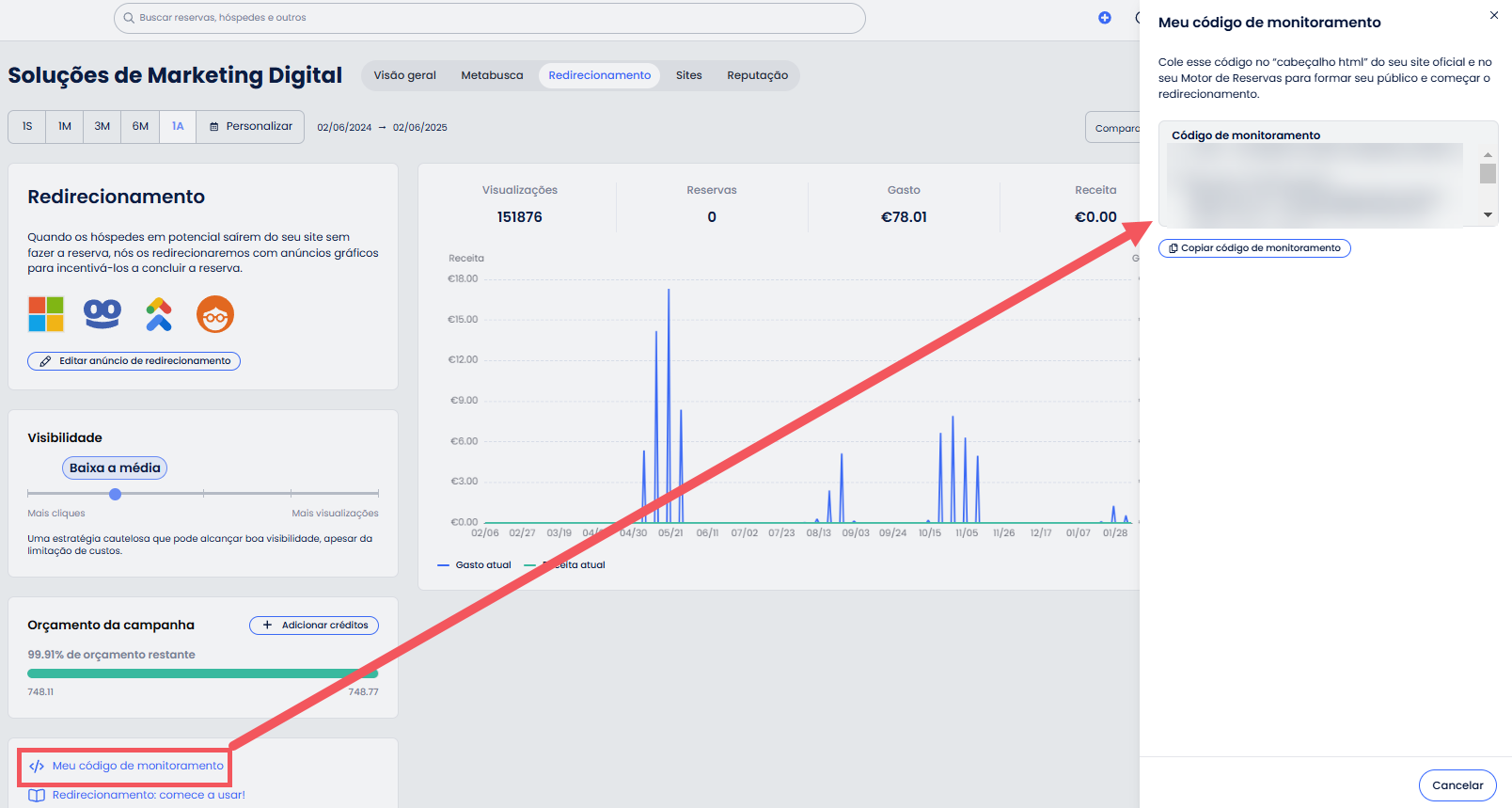Screen dimensions: 1512x808
Task: Click the calendar icon in Personalizar
Action: click(214, 126)
